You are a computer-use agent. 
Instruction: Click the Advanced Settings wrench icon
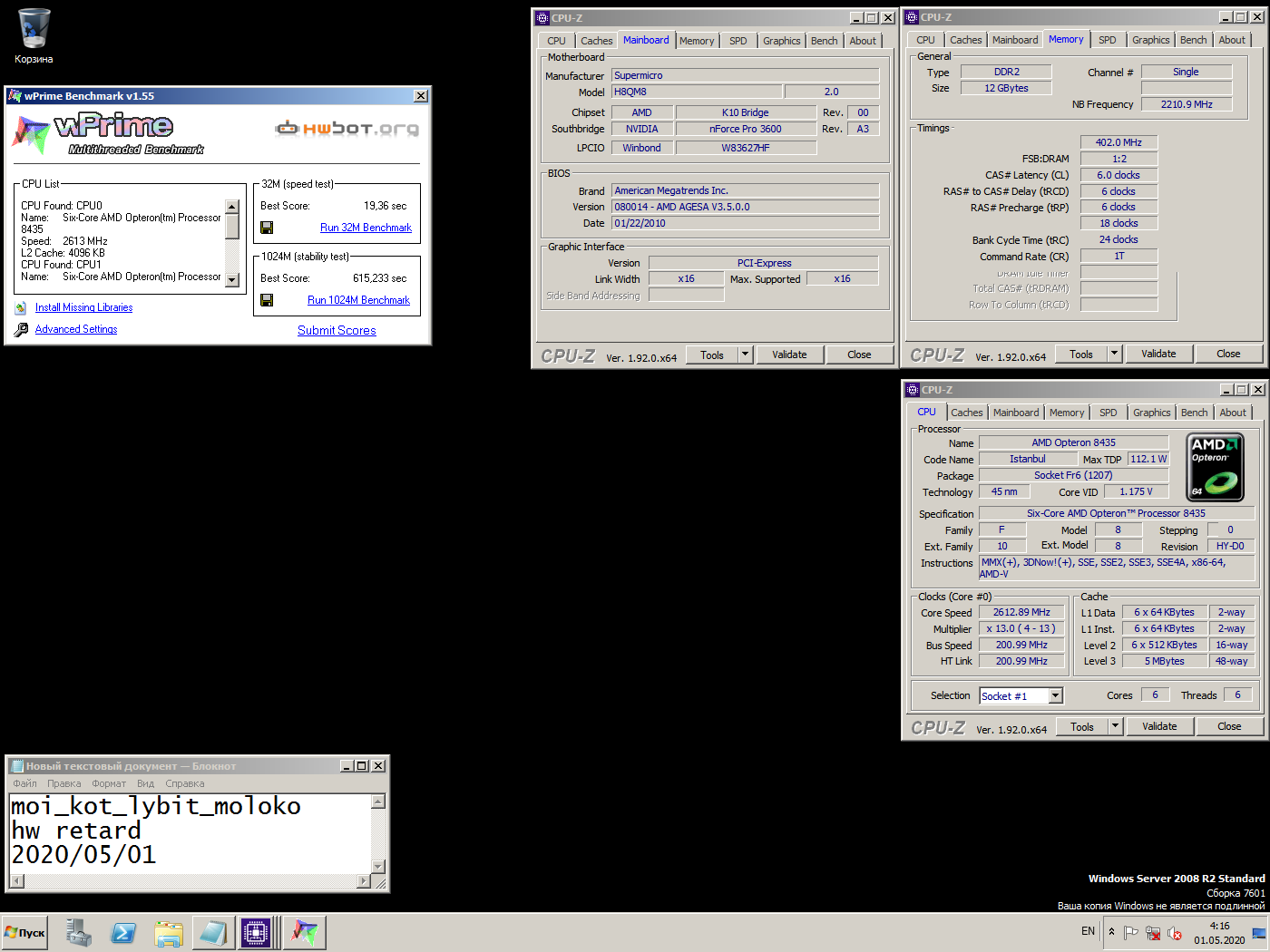tap(21, 329)
